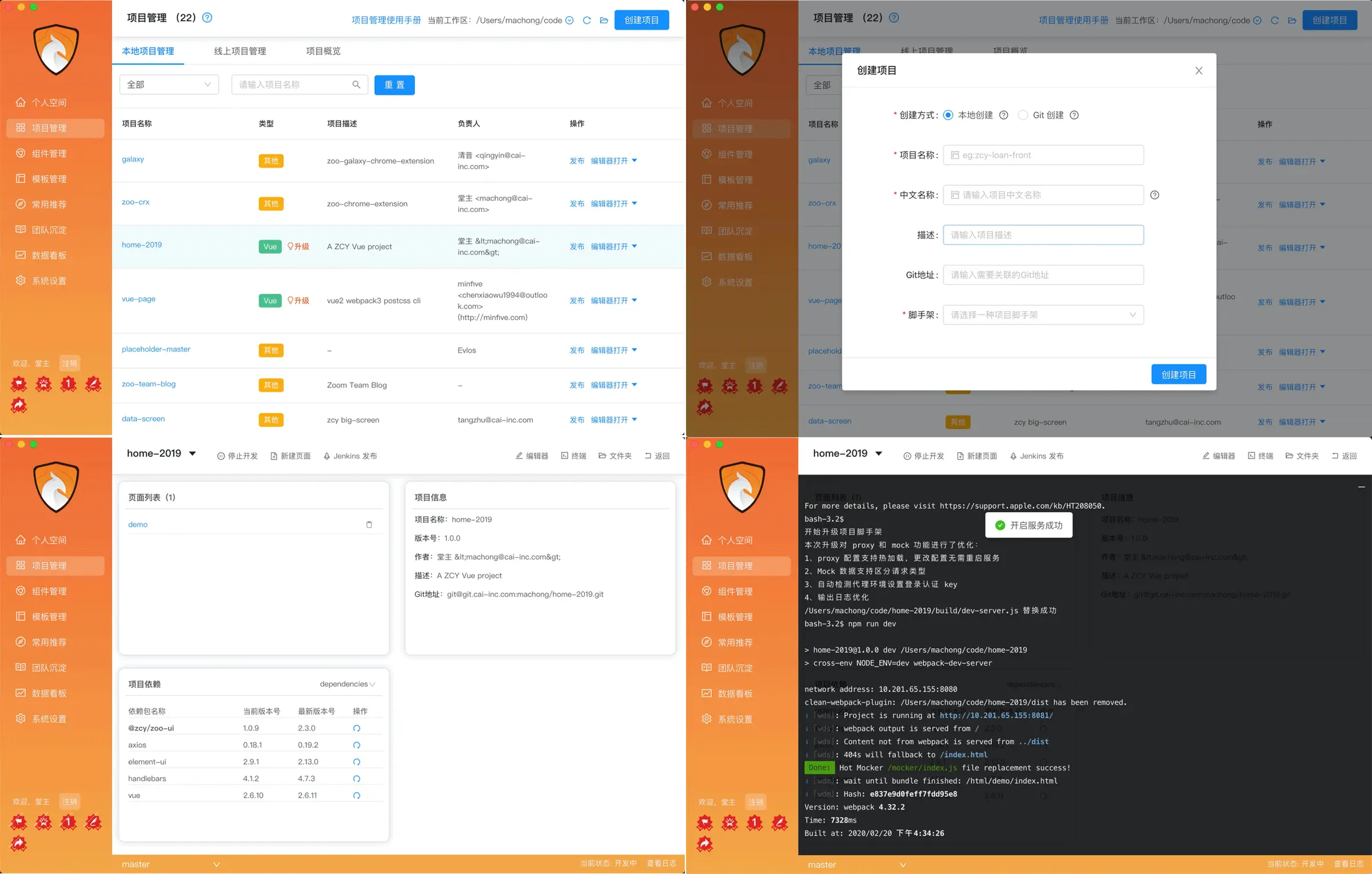Screen dimensions: 1372x874
Task: Click 新建页面 in home-2019 detail window toolbar
Action: [290, 456]
